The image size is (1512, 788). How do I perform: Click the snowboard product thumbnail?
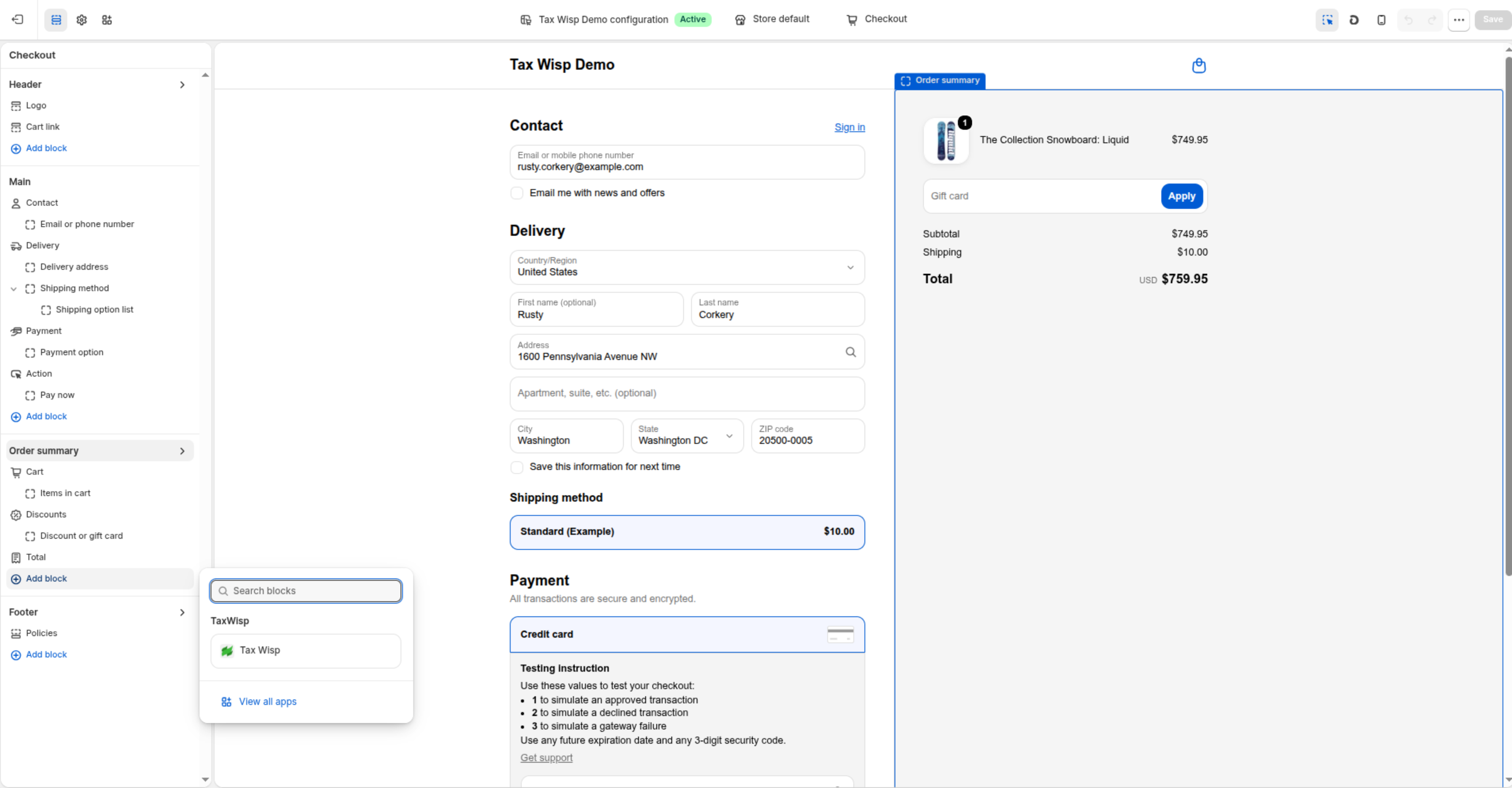click(x=946, y=141)
